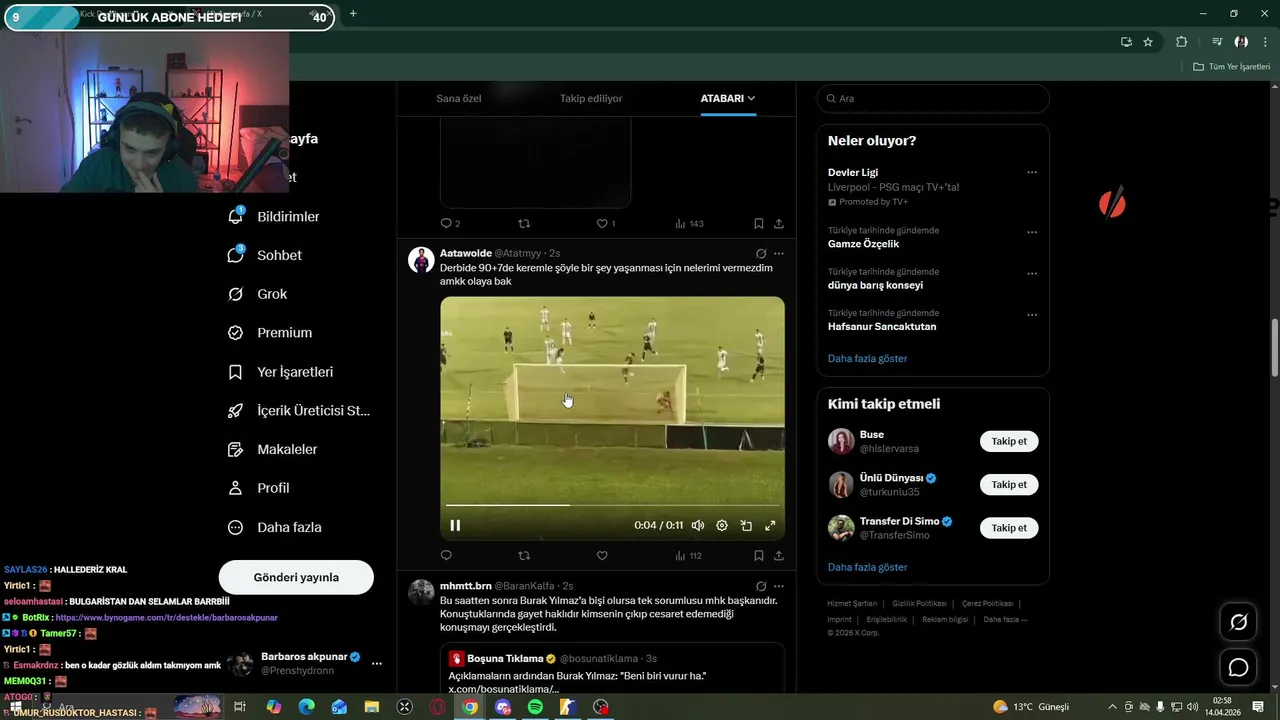Image resolution: width=1280 pixels, height=720 pixels.
Task: Open Daha fazla sidebar menu
Action: tap(275, 527)
